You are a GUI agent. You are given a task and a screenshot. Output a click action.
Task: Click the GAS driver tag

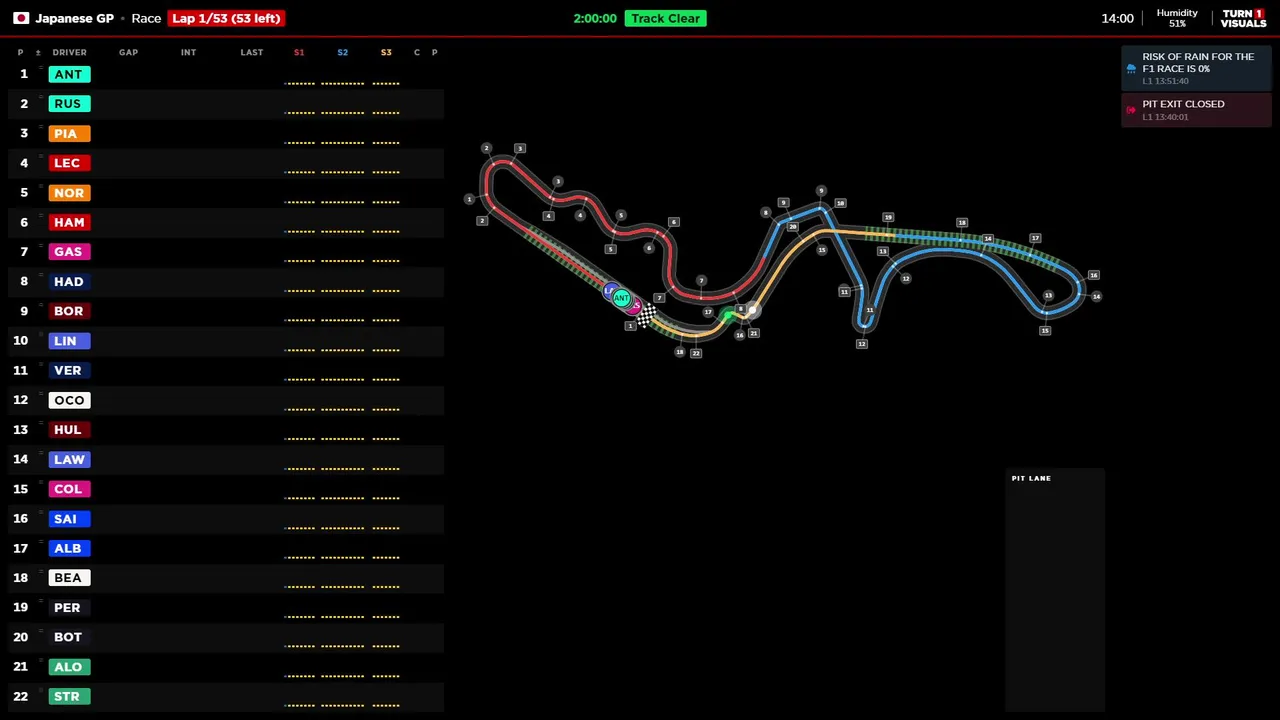69,252
